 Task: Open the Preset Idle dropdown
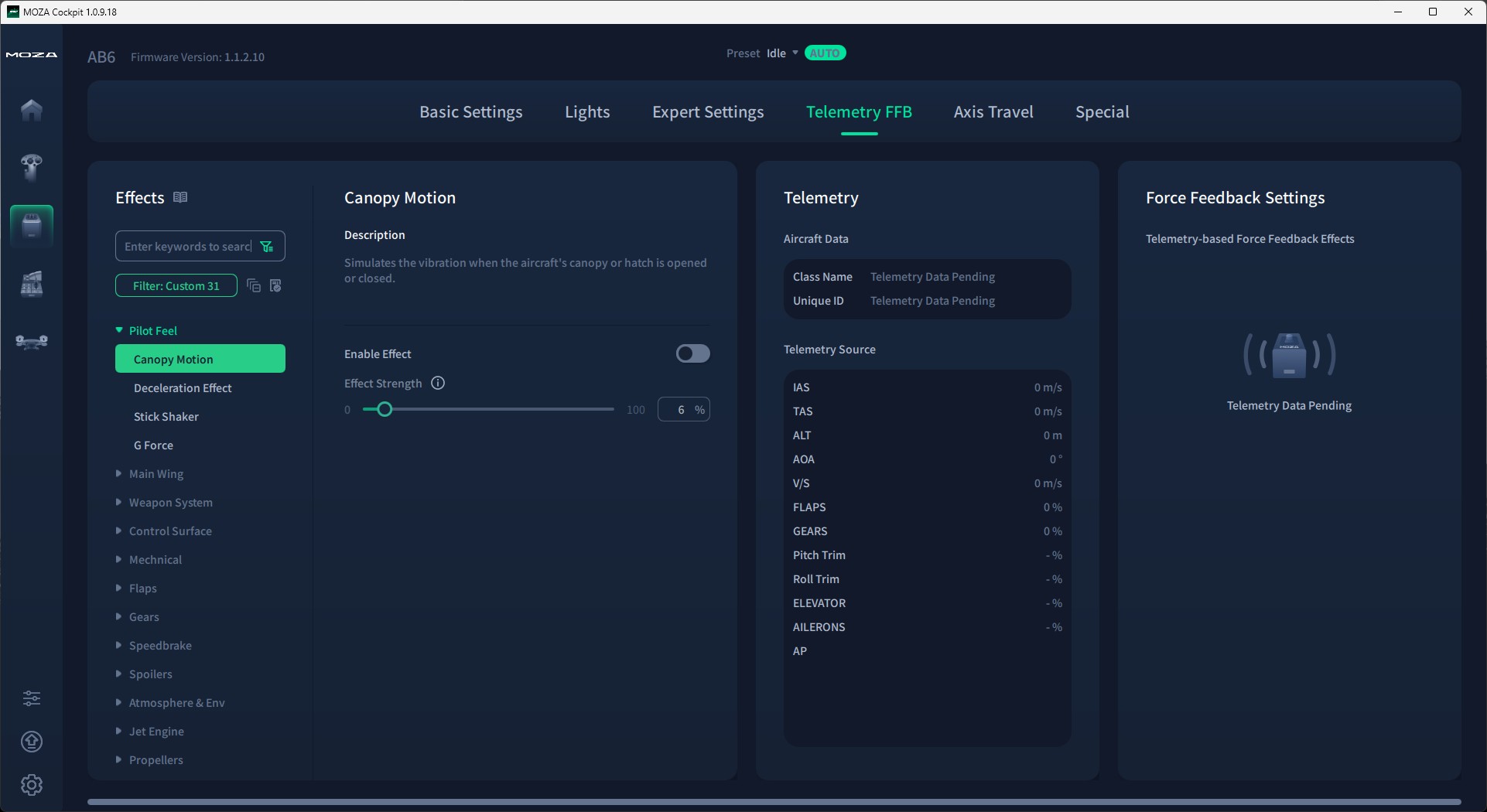(x=781, y=53)
